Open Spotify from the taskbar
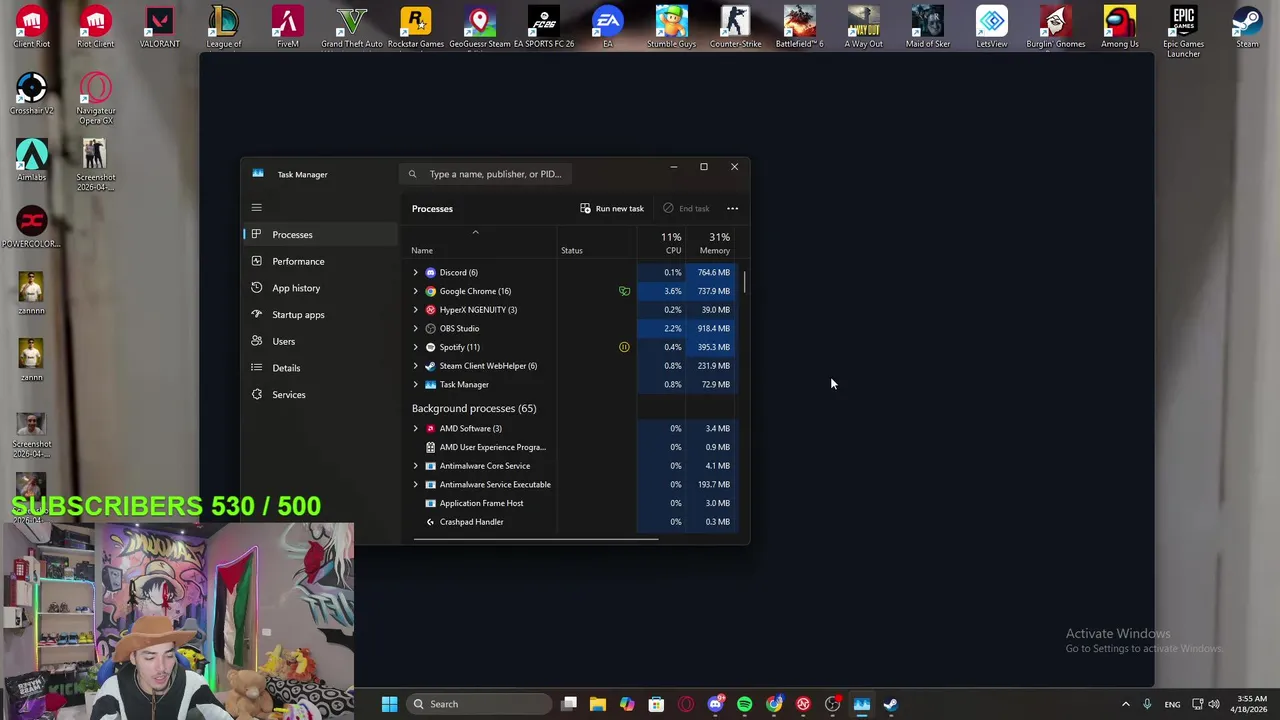 click(745, 704)
